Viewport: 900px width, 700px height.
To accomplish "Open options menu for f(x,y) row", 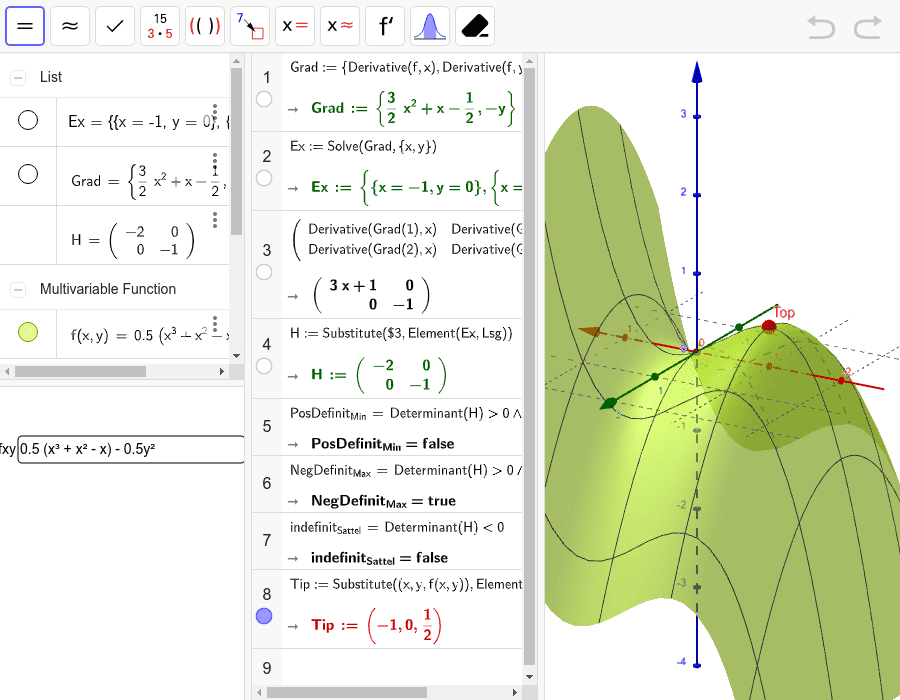I will point(215,324).
